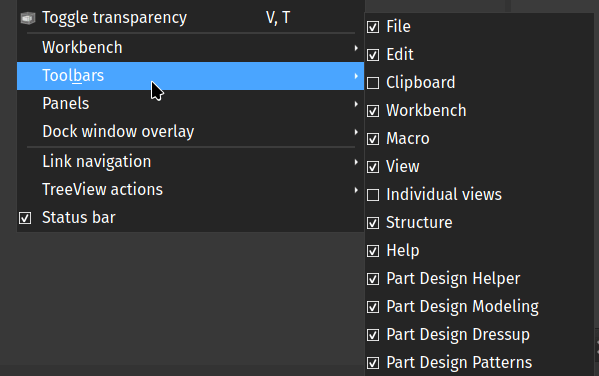This screenshot has width=599, height=376.
Task: Toggle the Status bar checkbox
Action: pos(25,218)
